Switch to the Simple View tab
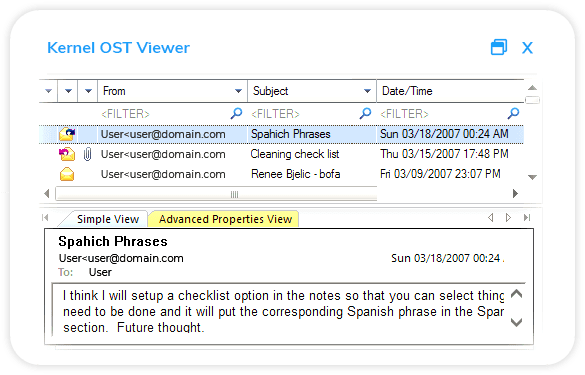 coord(108,219)
